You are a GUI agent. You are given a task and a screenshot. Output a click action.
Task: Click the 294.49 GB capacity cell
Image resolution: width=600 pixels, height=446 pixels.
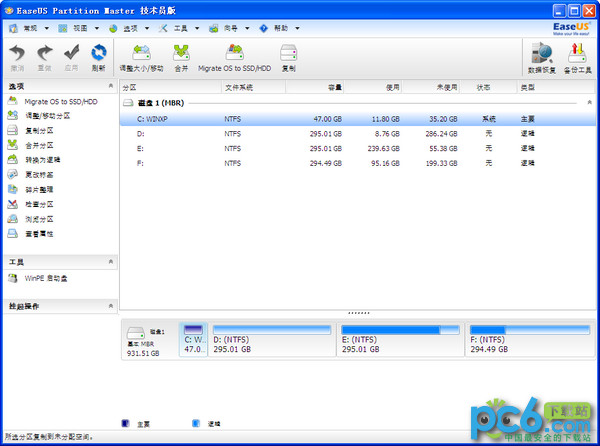coord(326,163)
